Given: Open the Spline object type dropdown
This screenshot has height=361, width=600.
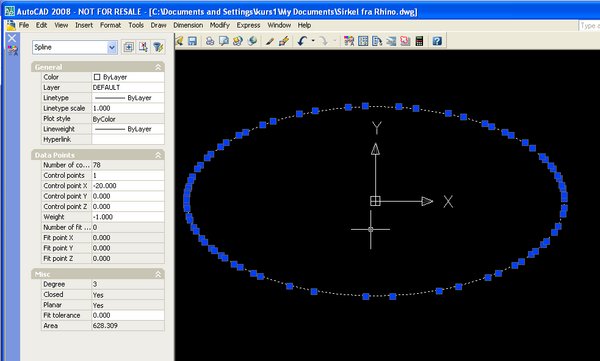Looking at the screenshot, I should pos(112,47).
